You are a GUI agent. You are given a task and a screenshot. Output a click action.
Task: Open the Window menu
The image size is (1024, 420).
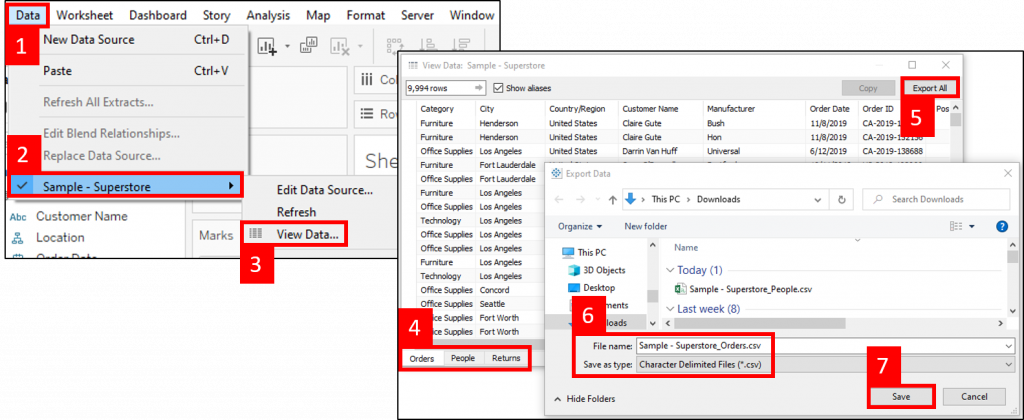(x=472, y=15)
